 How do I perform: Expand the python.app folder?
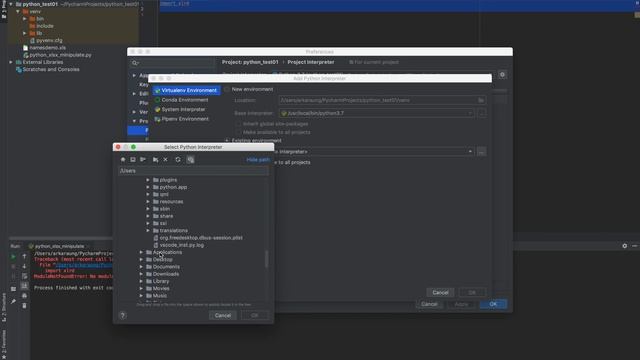(x=148, y=187)
